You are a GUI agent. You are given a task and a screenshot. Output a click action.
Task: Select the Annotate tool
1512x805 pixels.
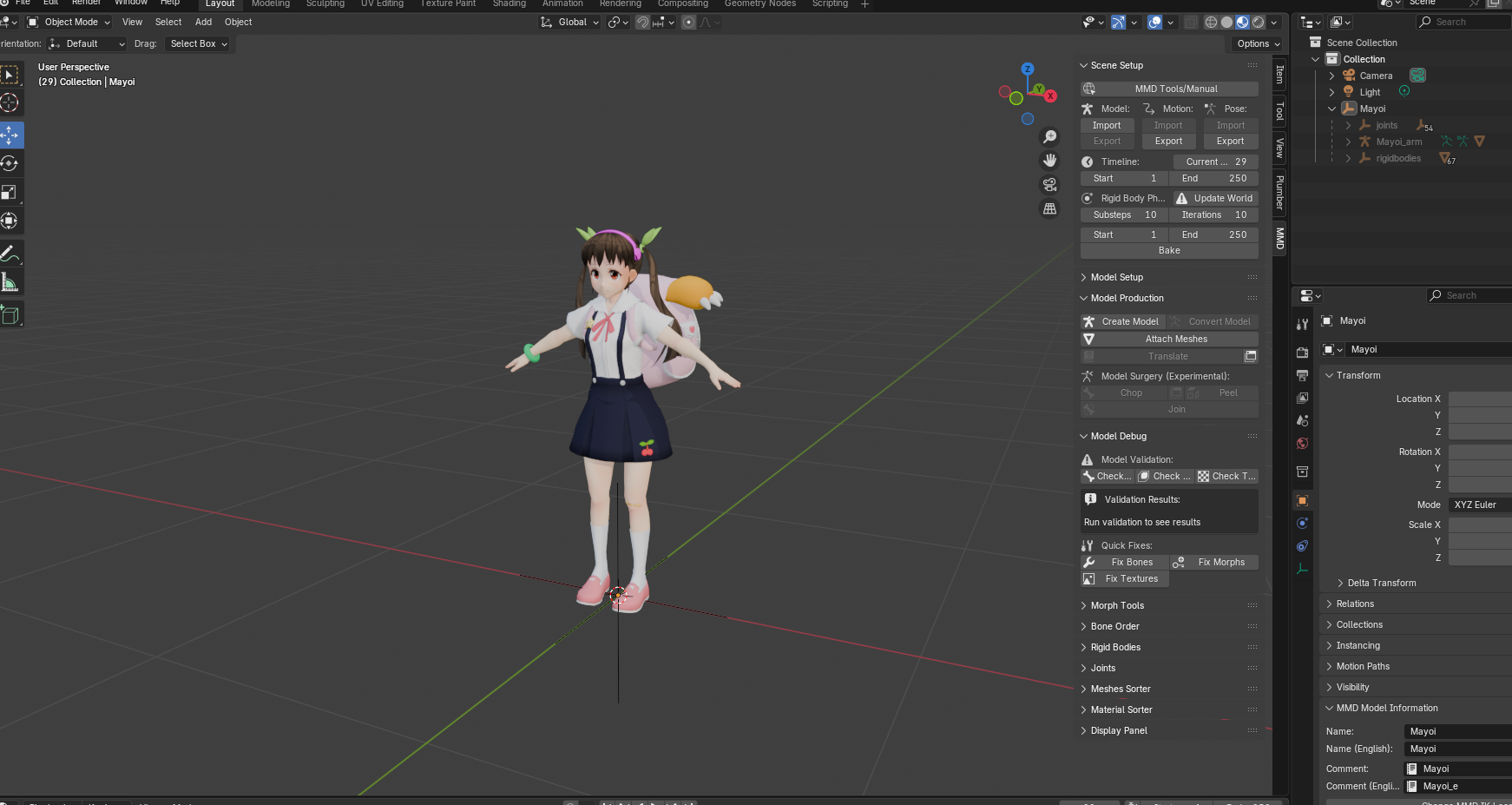10,254
